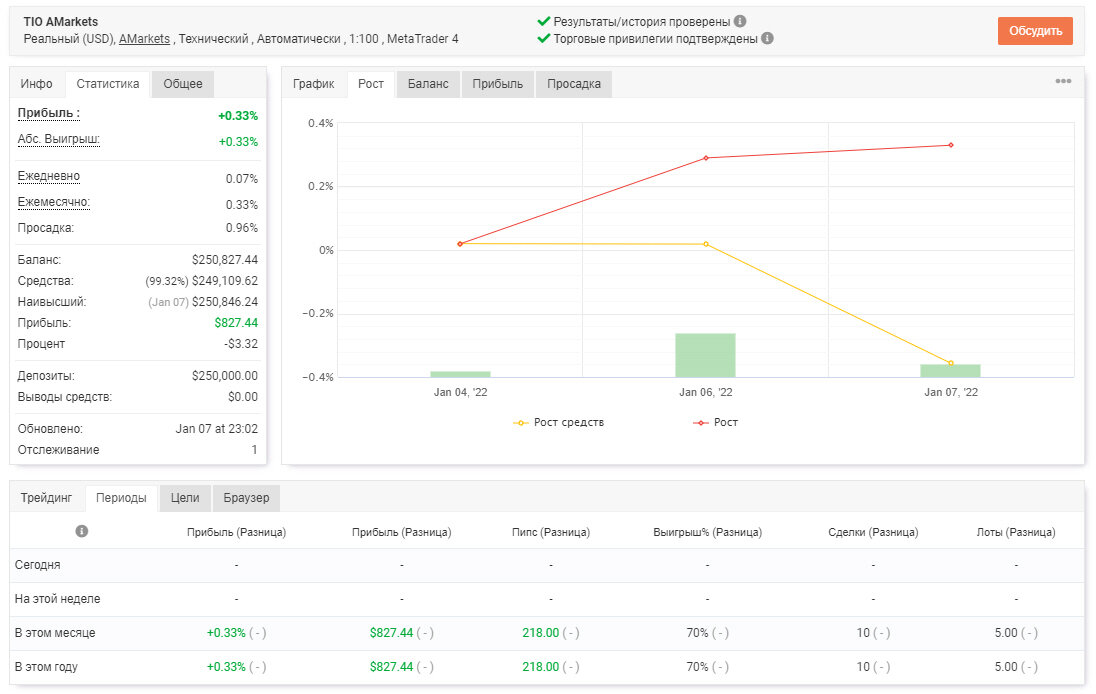Switch to the Инфо tab
1096x694 pixels.
click(36, 84)
